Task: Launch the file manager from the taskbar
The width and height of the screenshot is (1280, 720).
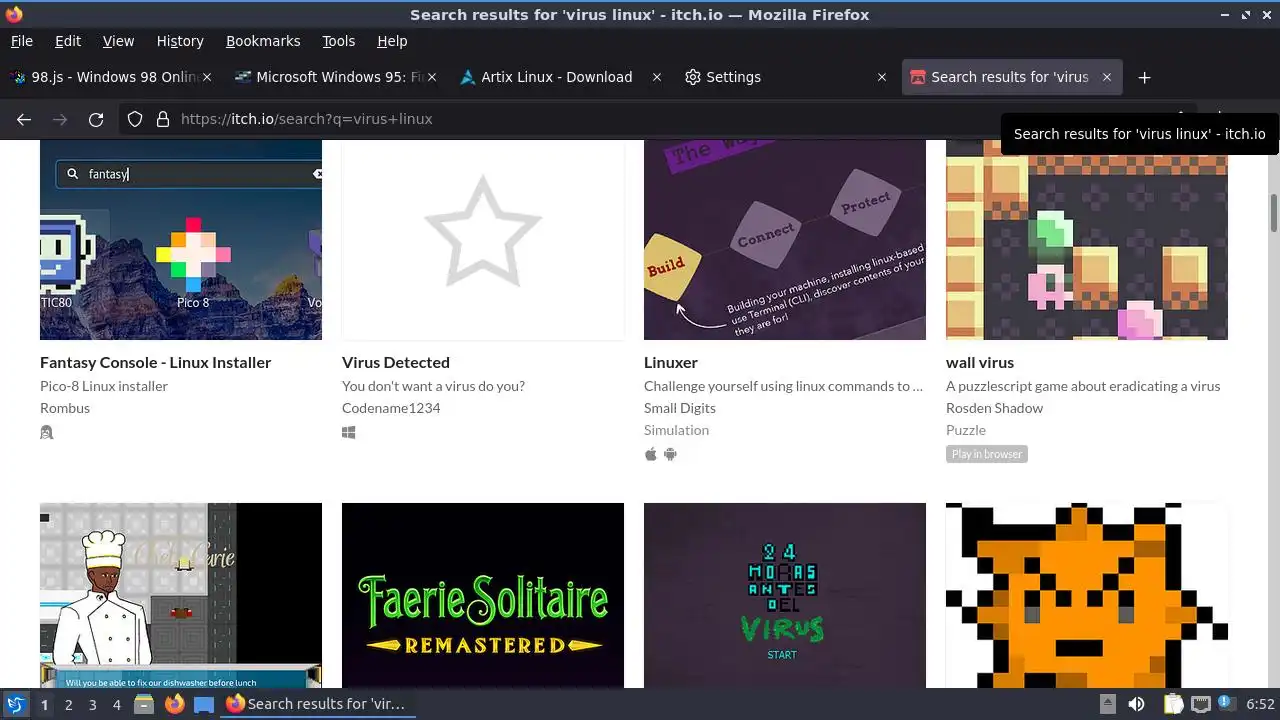Action: [x=144, y=704]
